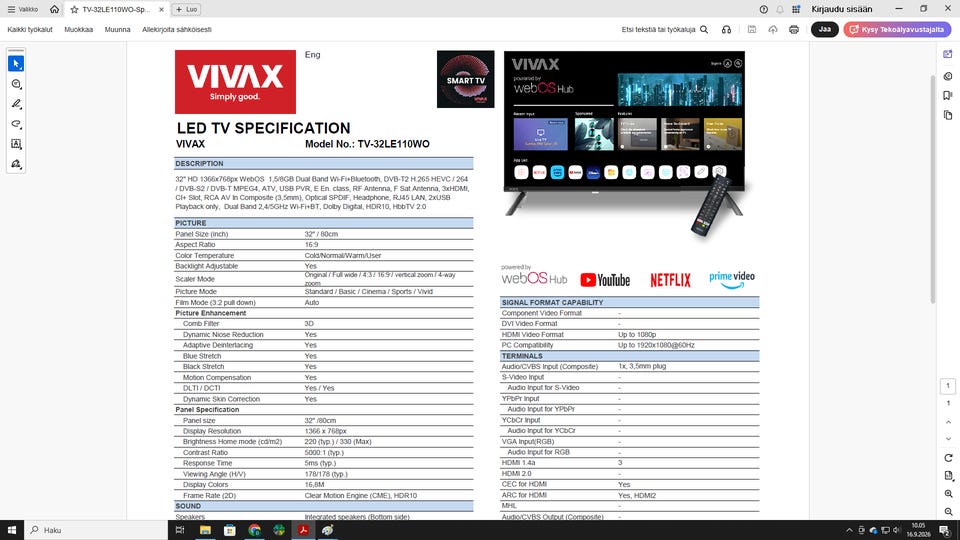Click the ARC for HDMI row label
Screen dimensions: 960x540
[x=524, y=495]
